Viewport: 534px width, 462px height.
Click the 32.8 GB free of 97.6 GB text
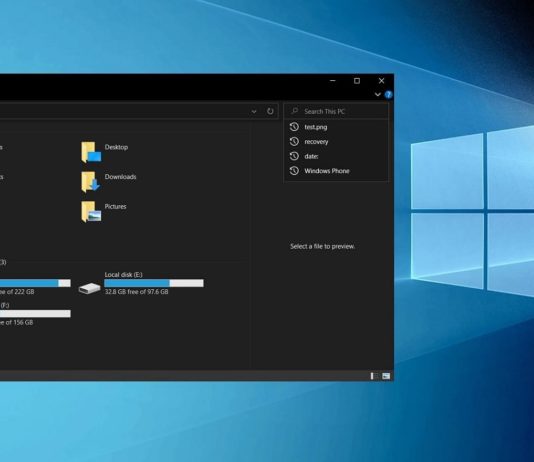point(137,292)
